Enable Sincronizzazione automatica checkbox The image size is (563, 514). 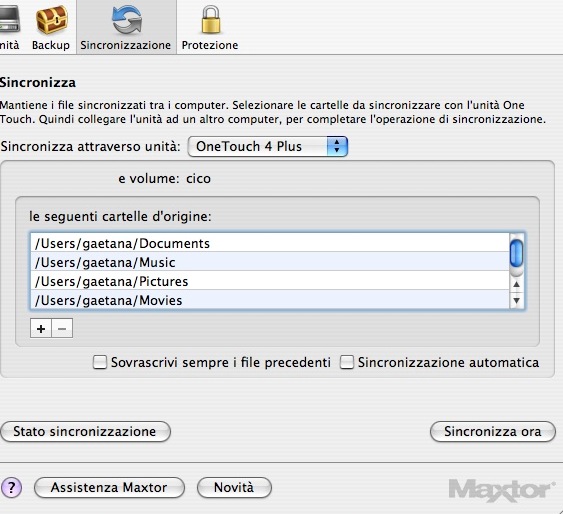pos(346,362)
